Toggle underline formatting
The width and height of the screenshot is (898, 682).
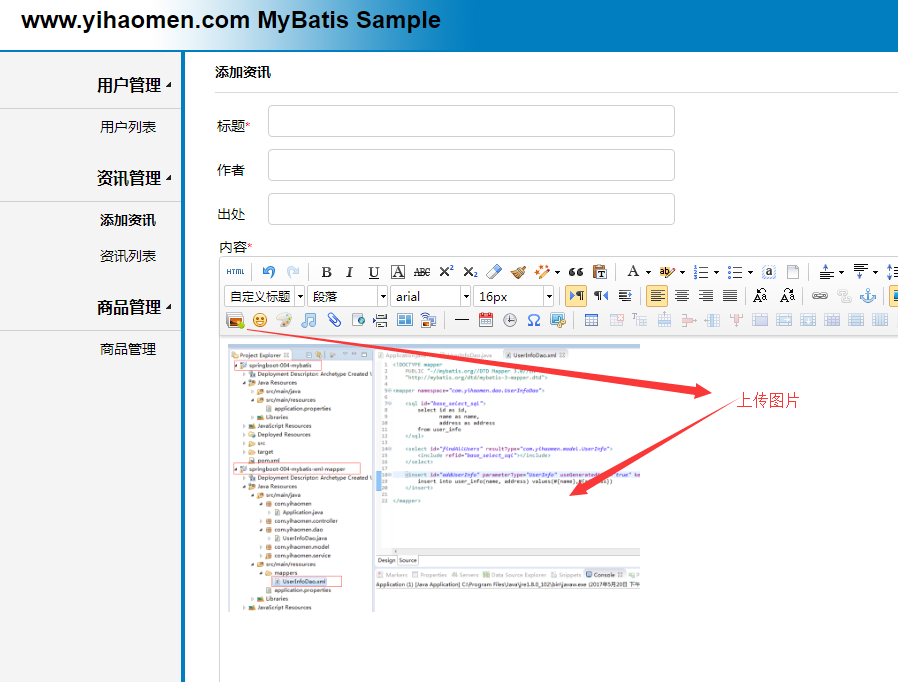point(374,272)
